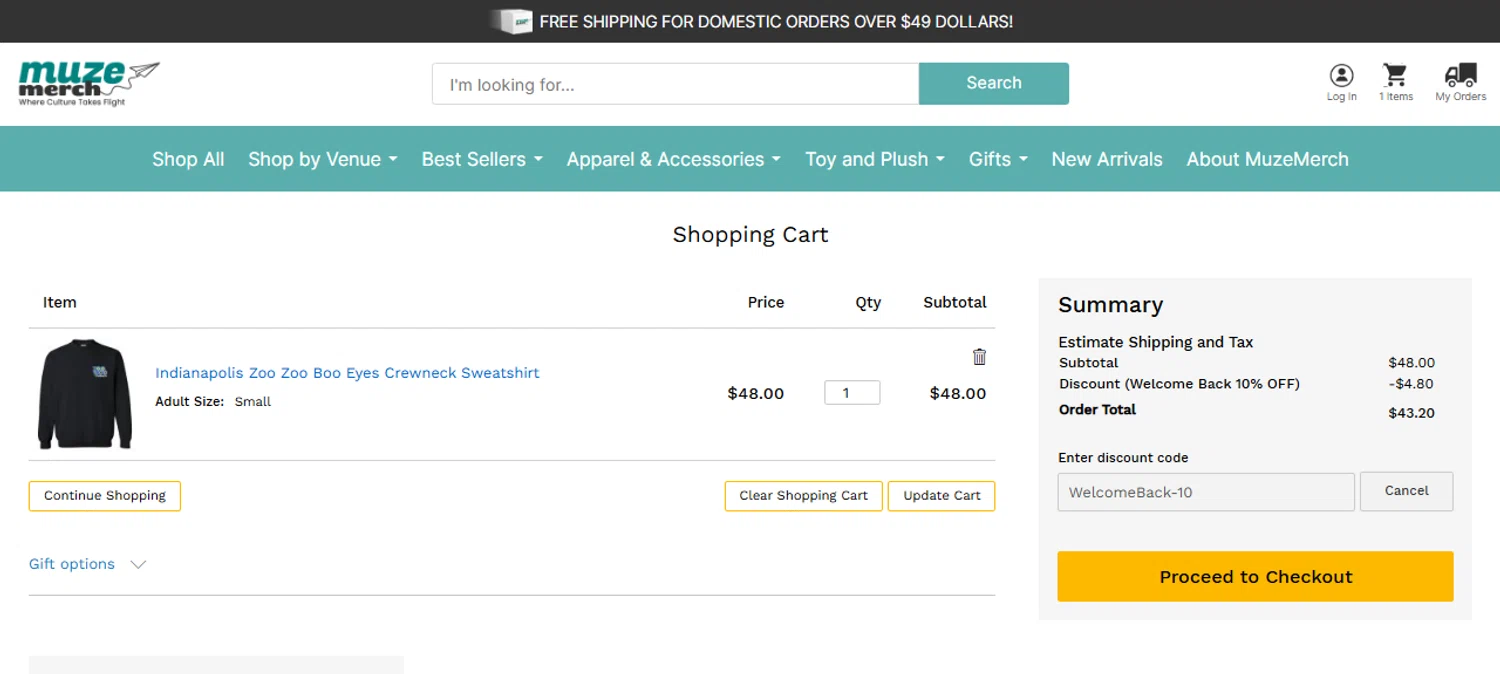Expand the Shop by Venue menu
This screenshot has width=1500, height=674.
click(x=322, y=159)
